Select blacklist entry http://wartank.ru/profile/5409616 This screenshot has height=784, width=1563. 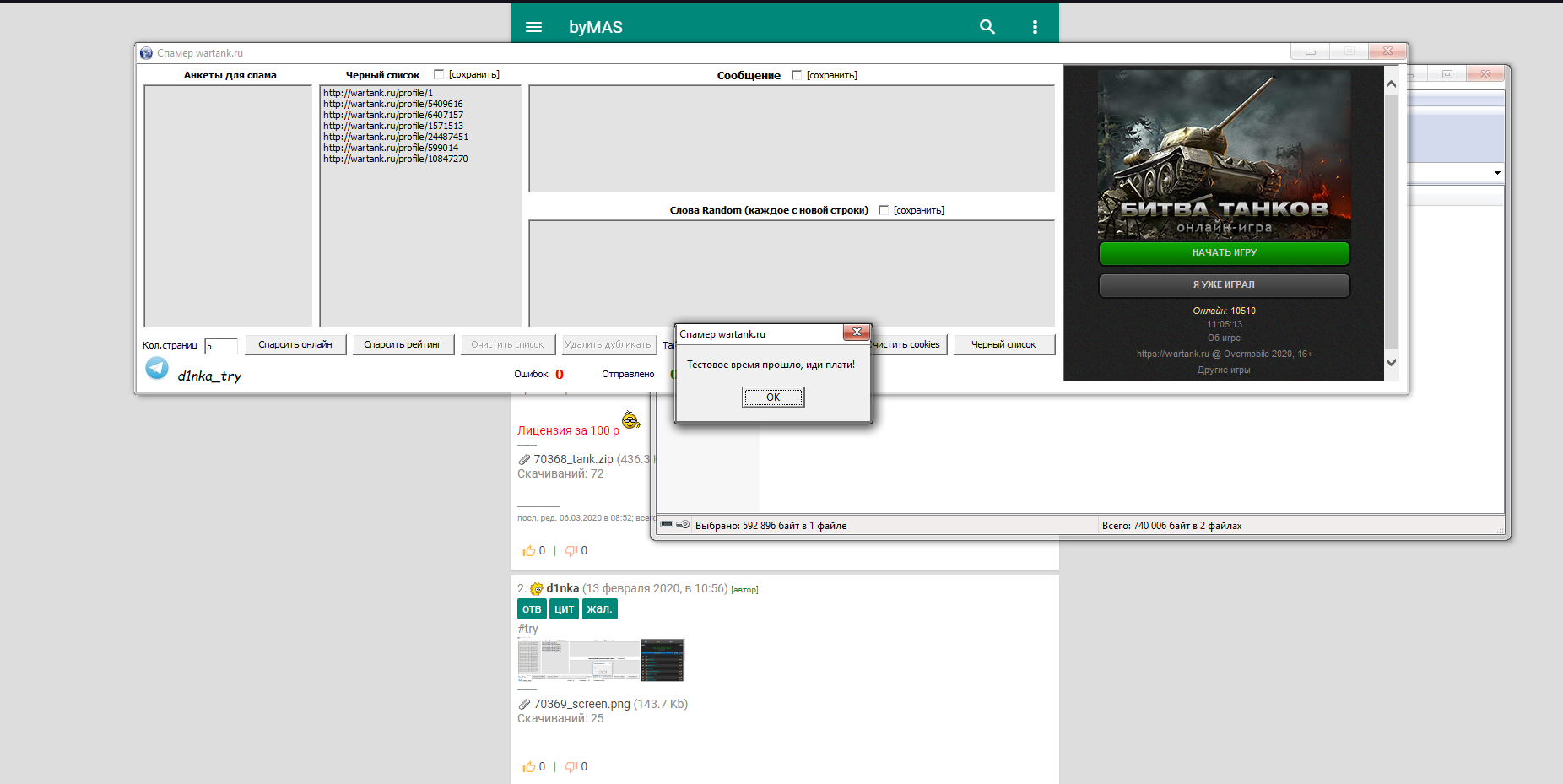[393, 104]
